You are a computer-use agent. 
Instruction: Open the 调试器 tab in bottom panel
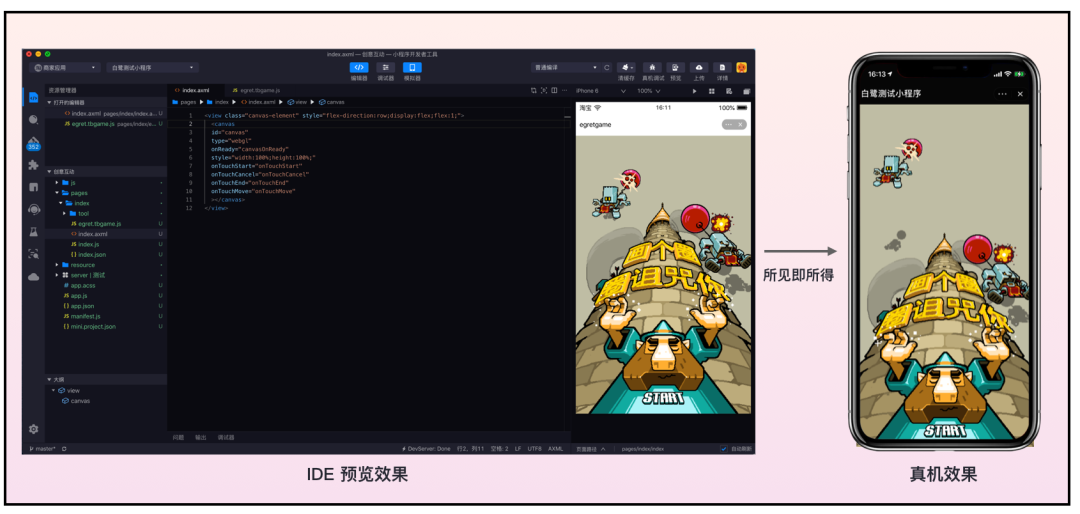coord(226,438)
